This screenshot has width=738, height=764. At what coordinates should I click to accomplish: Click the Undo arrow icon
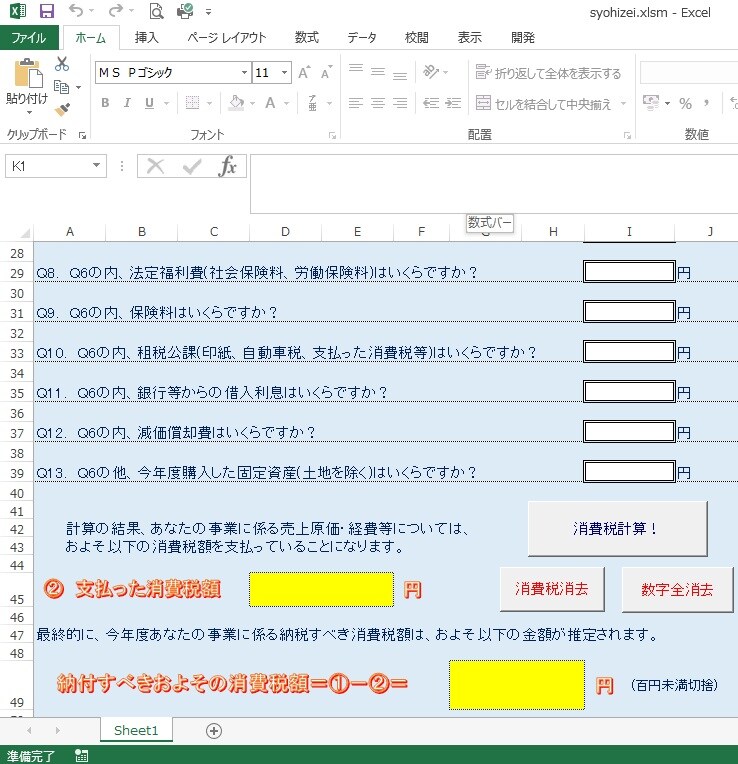pyautogui.click(x=76, y=10)
